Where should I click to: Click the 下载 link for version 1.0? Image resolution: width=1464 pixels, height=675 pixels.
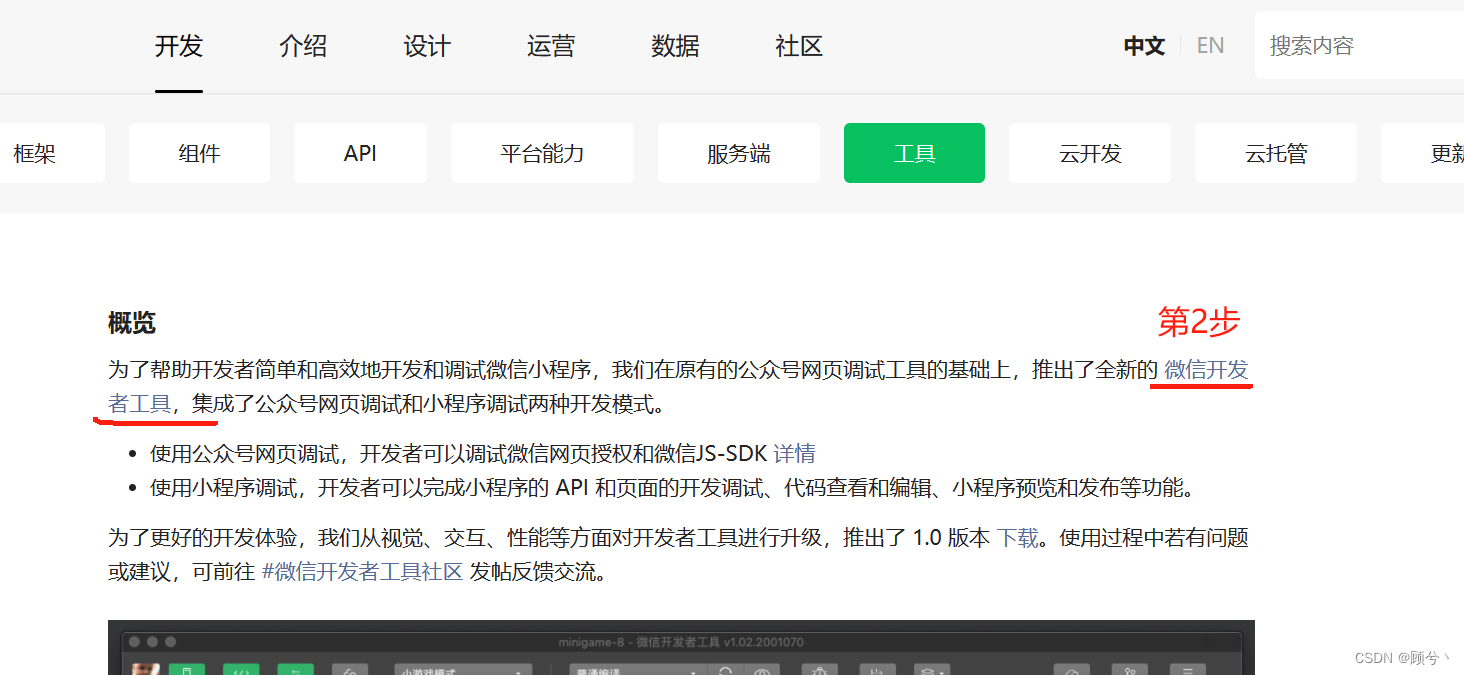(x=1018, y=538)
